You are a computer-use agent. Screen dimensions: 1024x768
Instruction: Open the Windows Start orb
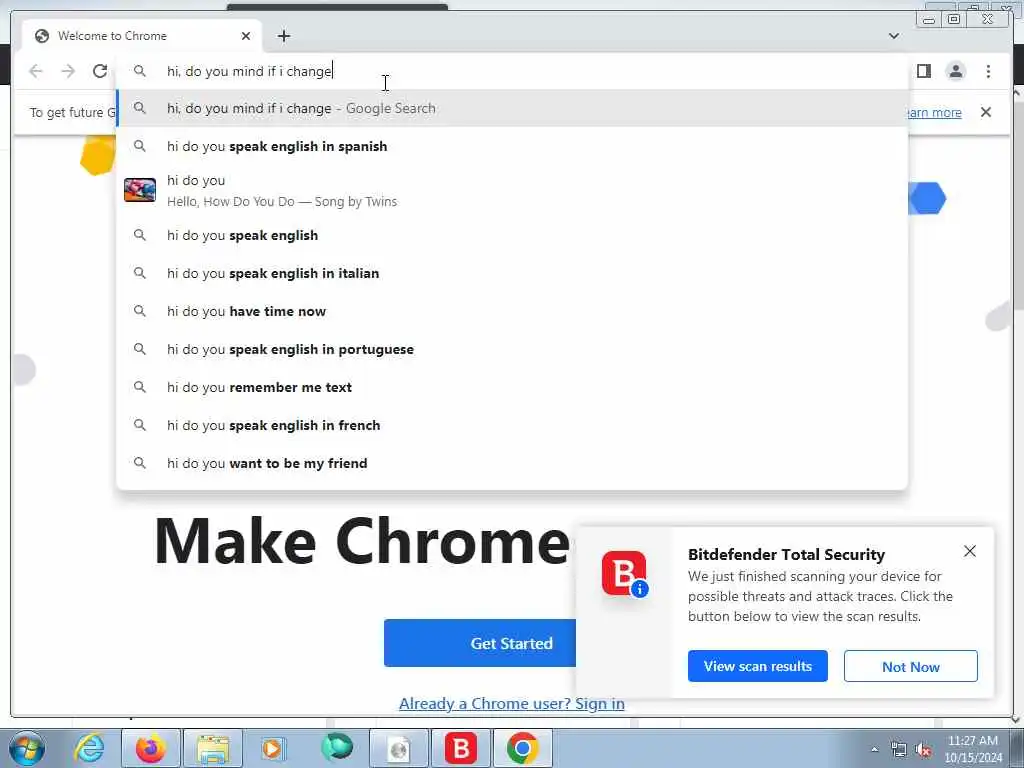[27, 748]
